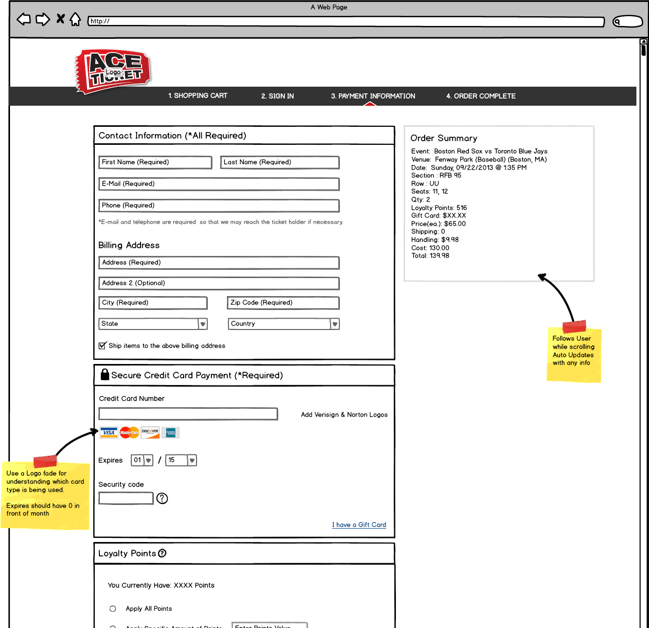Go to 2. Sign In step
649x628 pixels.
278,96
